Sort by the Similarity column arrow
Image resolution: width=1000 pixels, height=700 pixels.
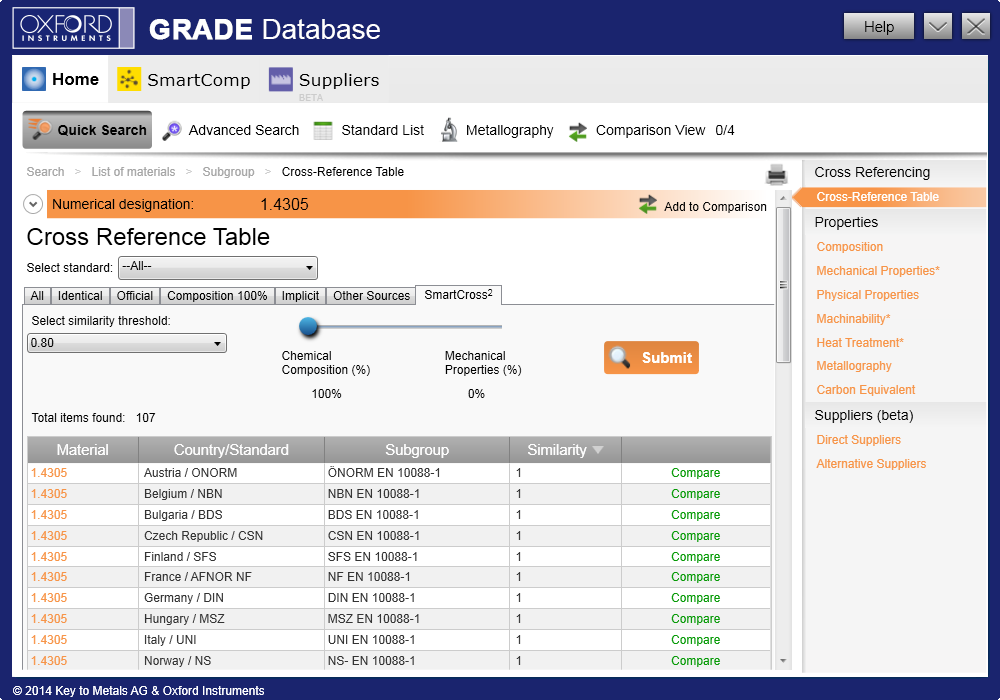[x=598, y=450]
